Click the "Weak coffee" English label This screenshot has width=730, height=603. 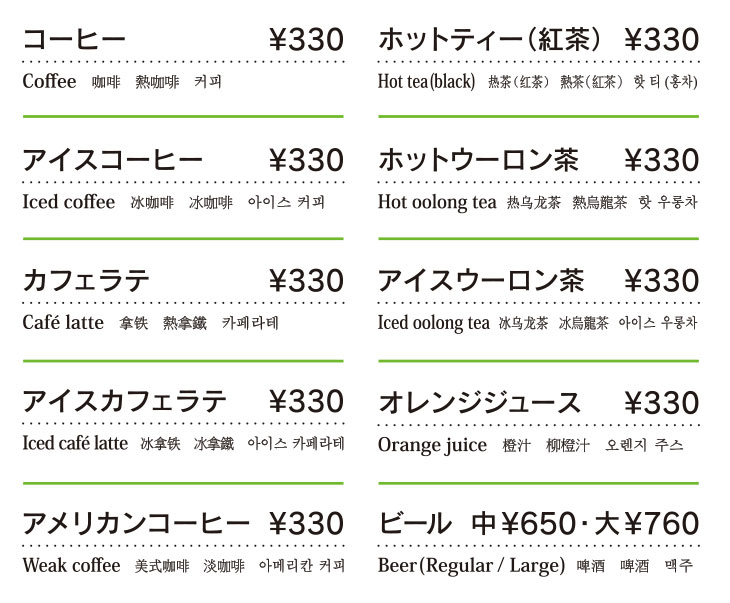pos(71,565)
